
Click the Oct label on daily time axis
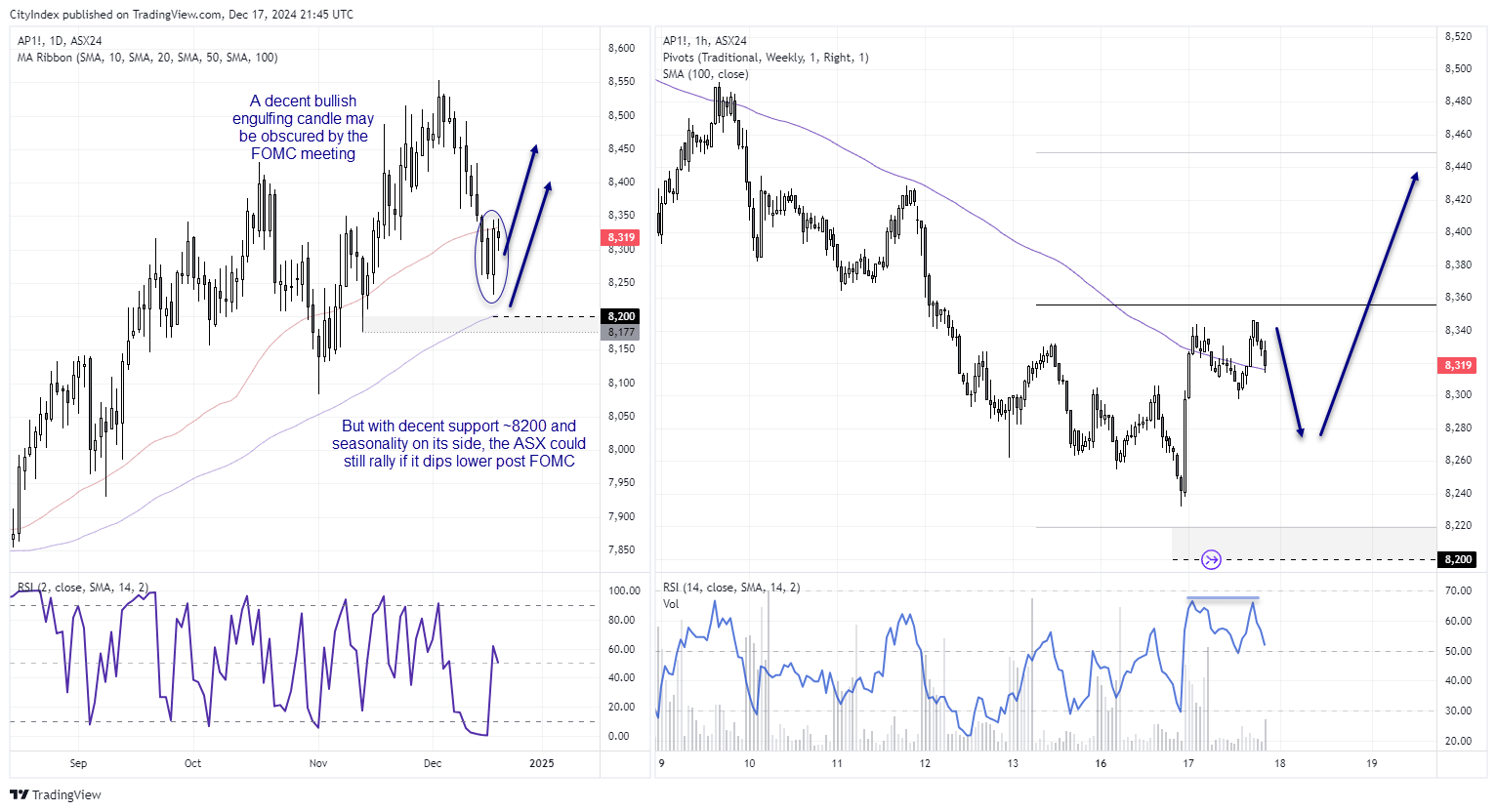click(193, 763)
